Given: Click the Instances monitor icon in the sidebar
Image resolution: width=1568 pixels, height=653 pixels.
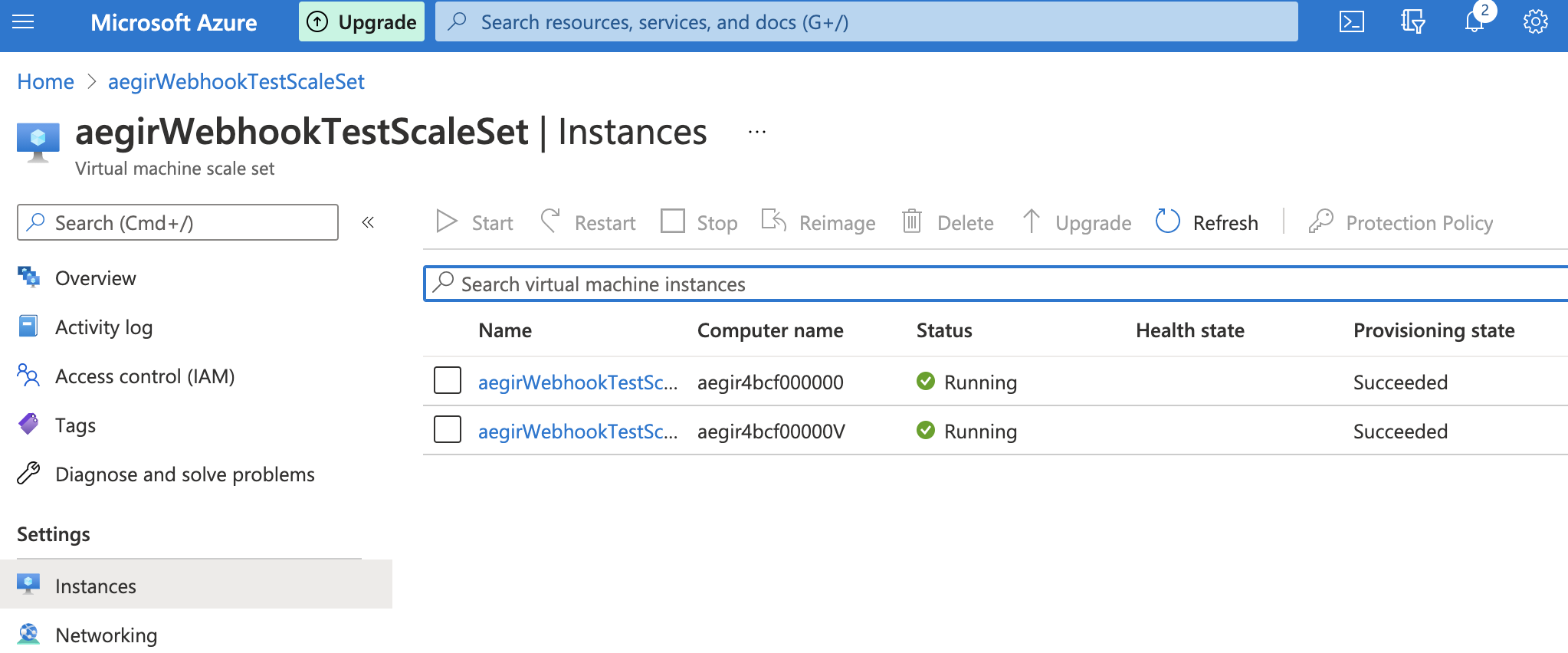Looking at the screenshot, I should pyautogui.click(x=28, y=584).
